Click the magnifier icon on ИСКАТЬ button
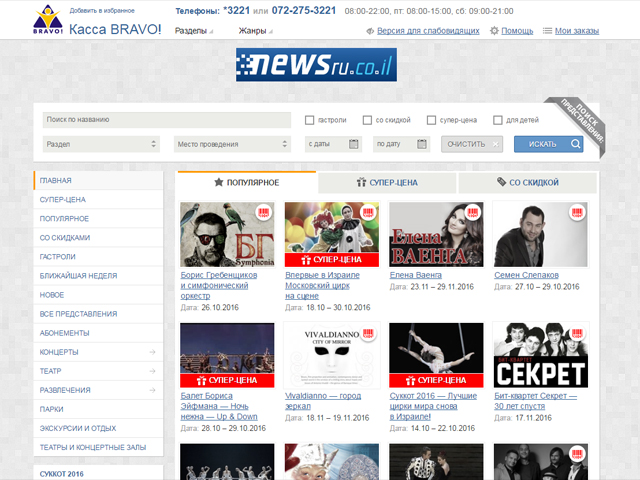This screenshot has height=480, width=640. point(576,144)
